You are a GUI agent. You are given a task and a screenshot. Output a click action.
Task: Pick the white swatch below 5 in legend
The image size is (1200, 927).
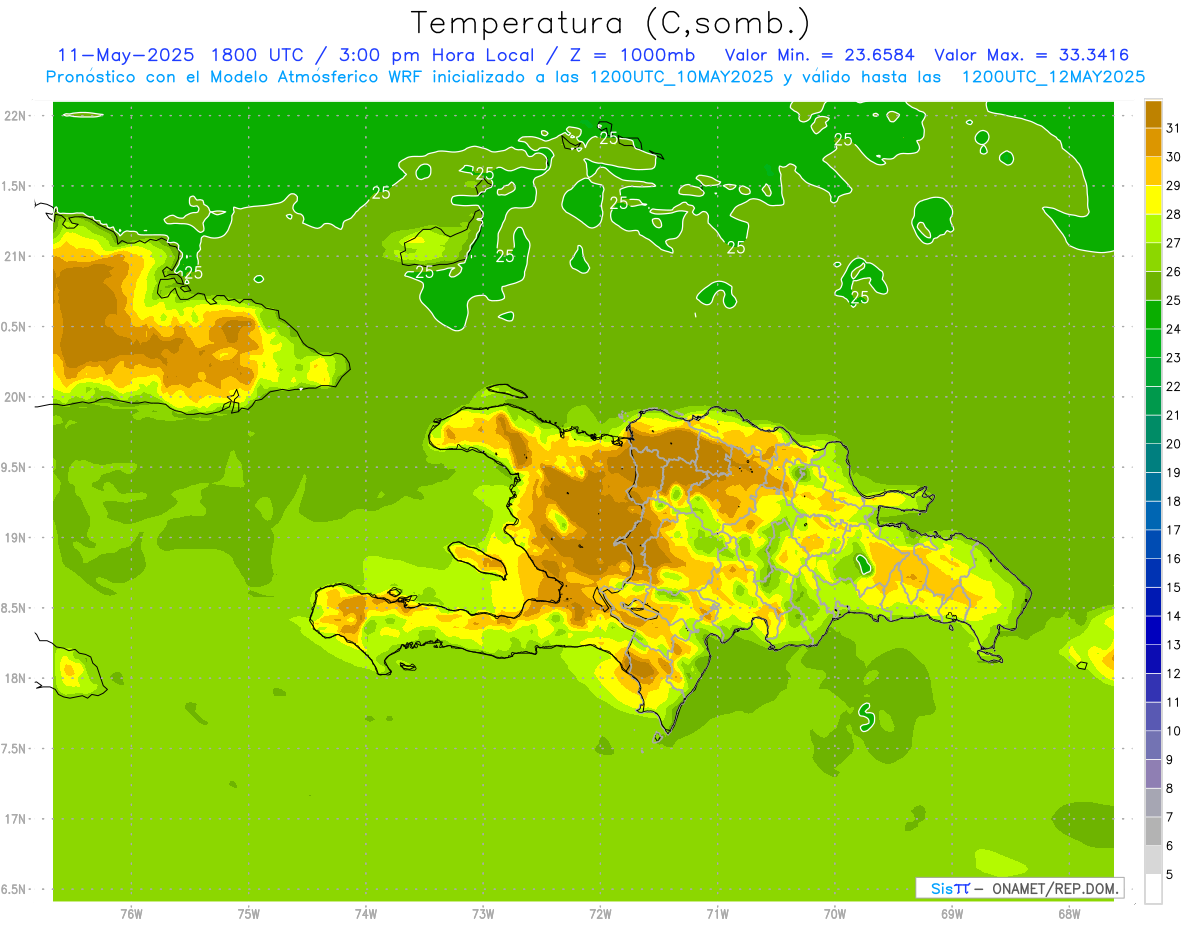coord(1153,888)
